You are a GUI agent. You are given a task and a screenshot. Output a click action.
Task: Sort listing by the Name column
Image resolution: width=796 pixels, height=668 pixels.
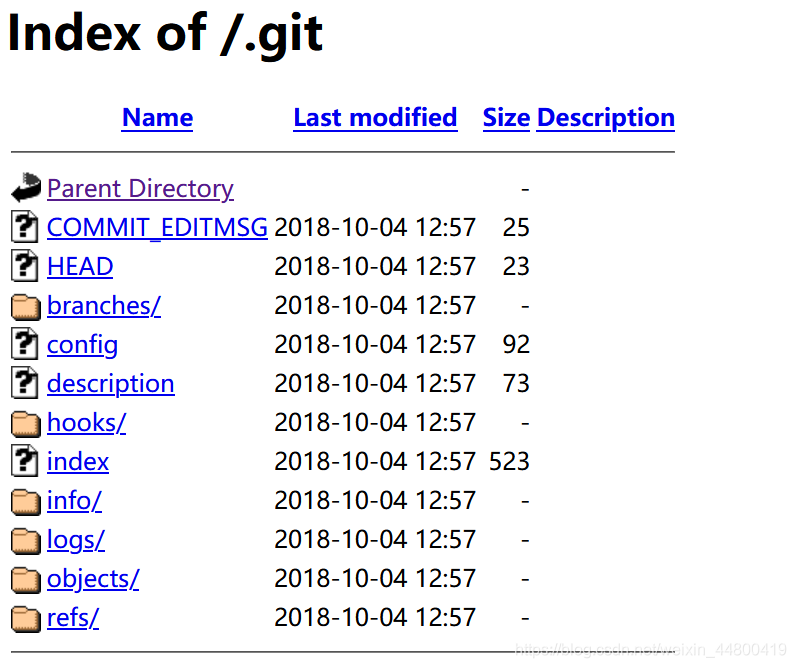coord(157,118)
